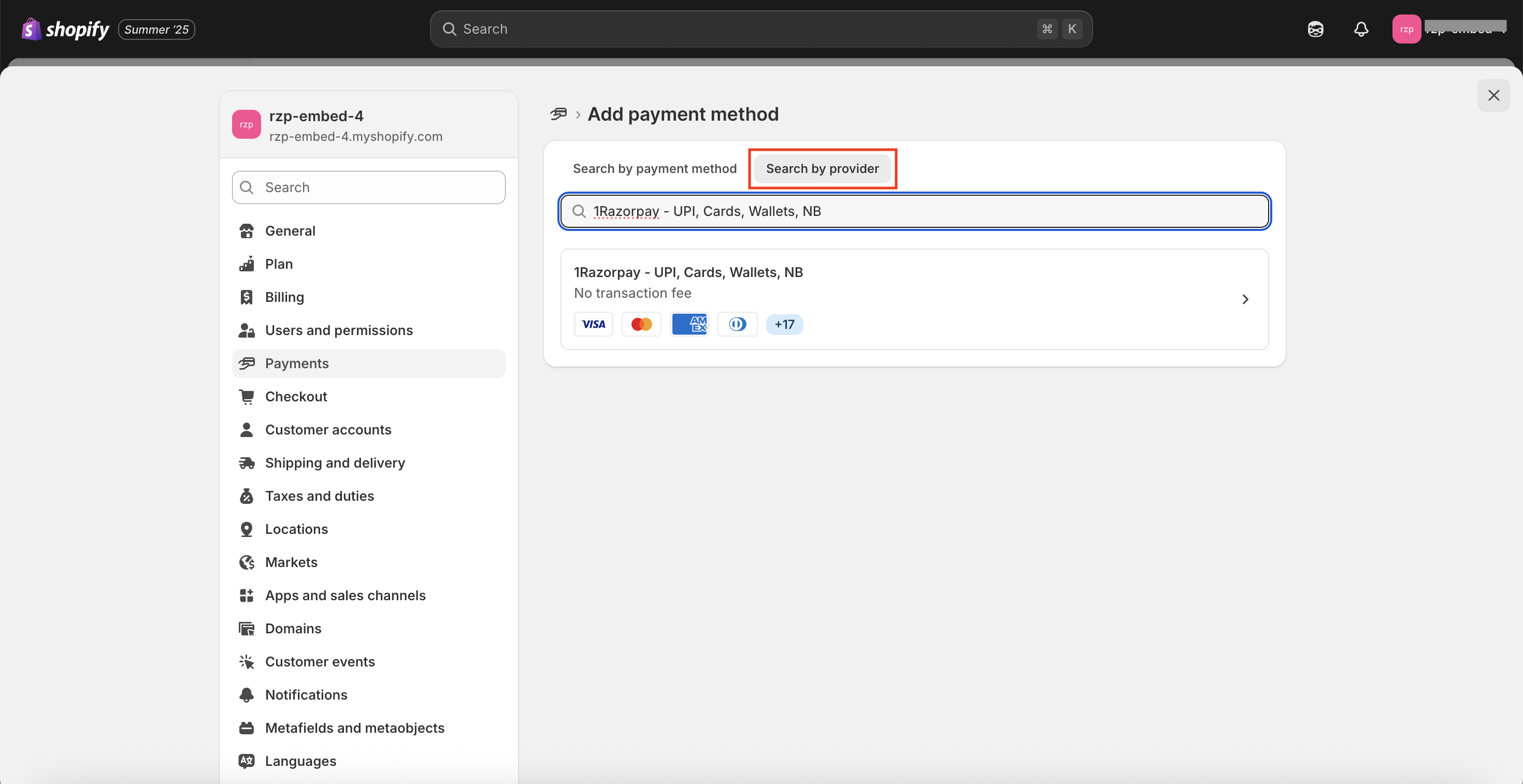The width and height of the screenshot is (1523, 784).
Task: Open Metafields and metaobjects
Action: pos(368,727)
